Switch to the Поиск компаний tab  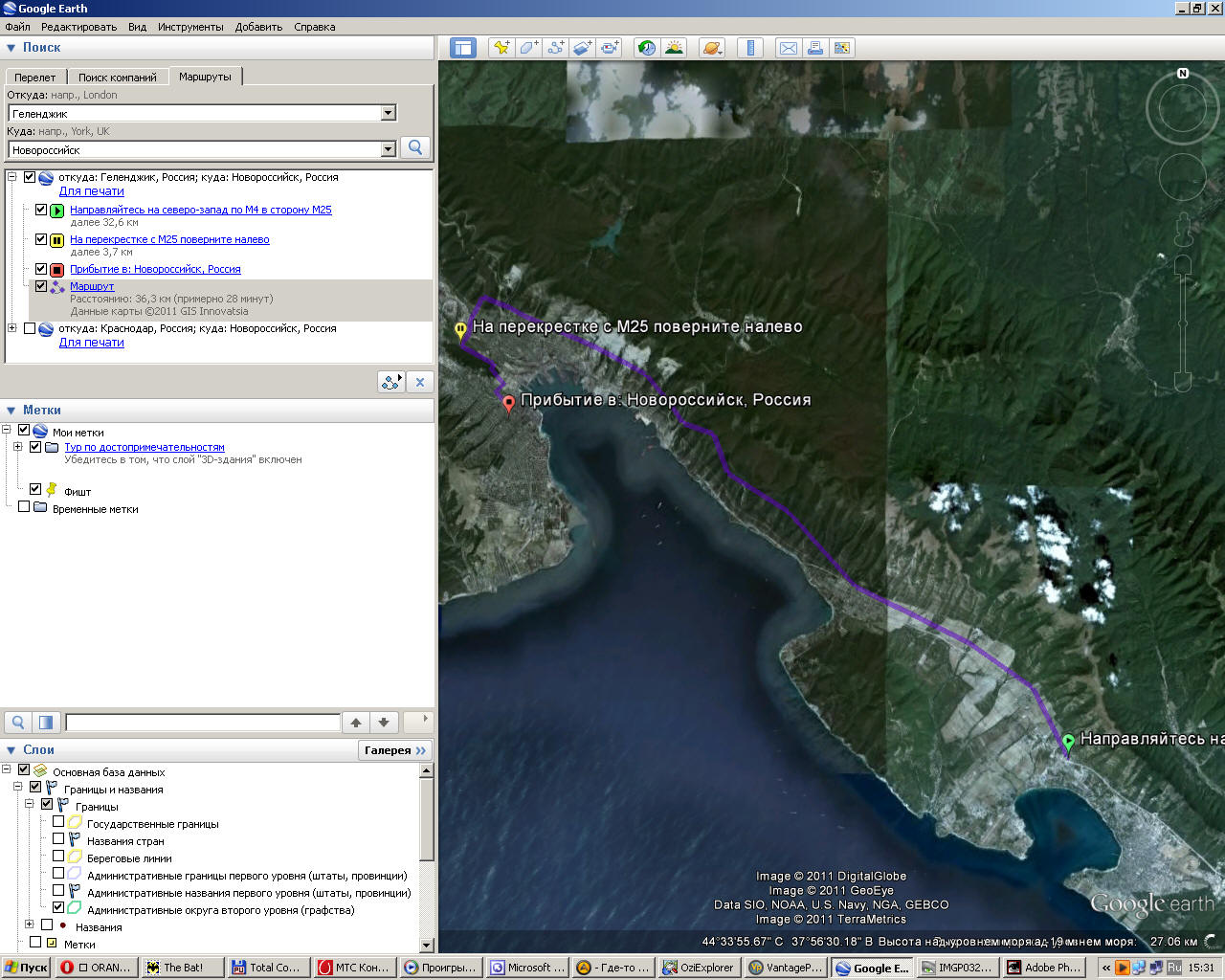(x=118, y=78)
